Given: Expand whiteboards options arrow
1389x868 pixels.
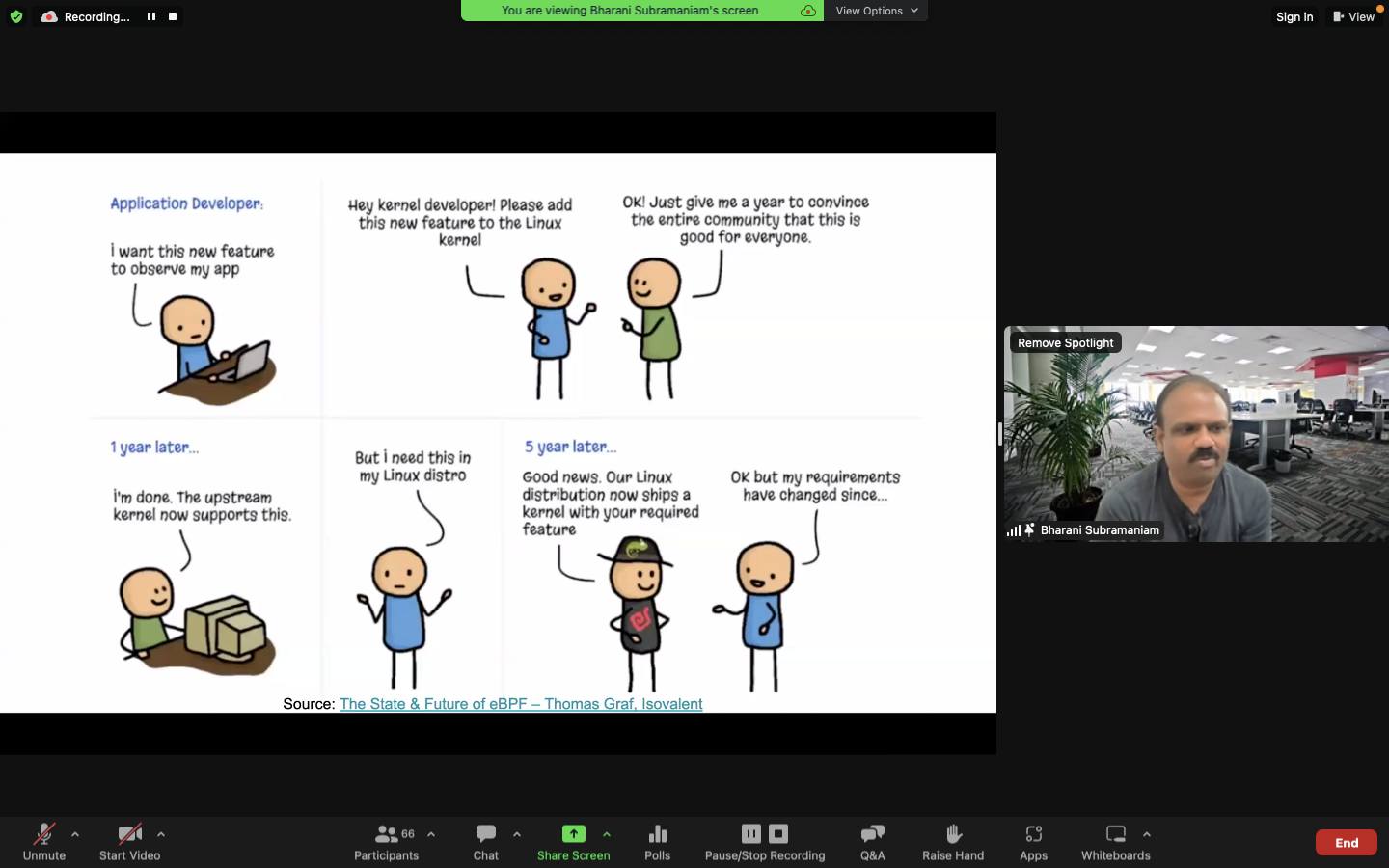Looking at the screenshot, I should point(1147,834).
